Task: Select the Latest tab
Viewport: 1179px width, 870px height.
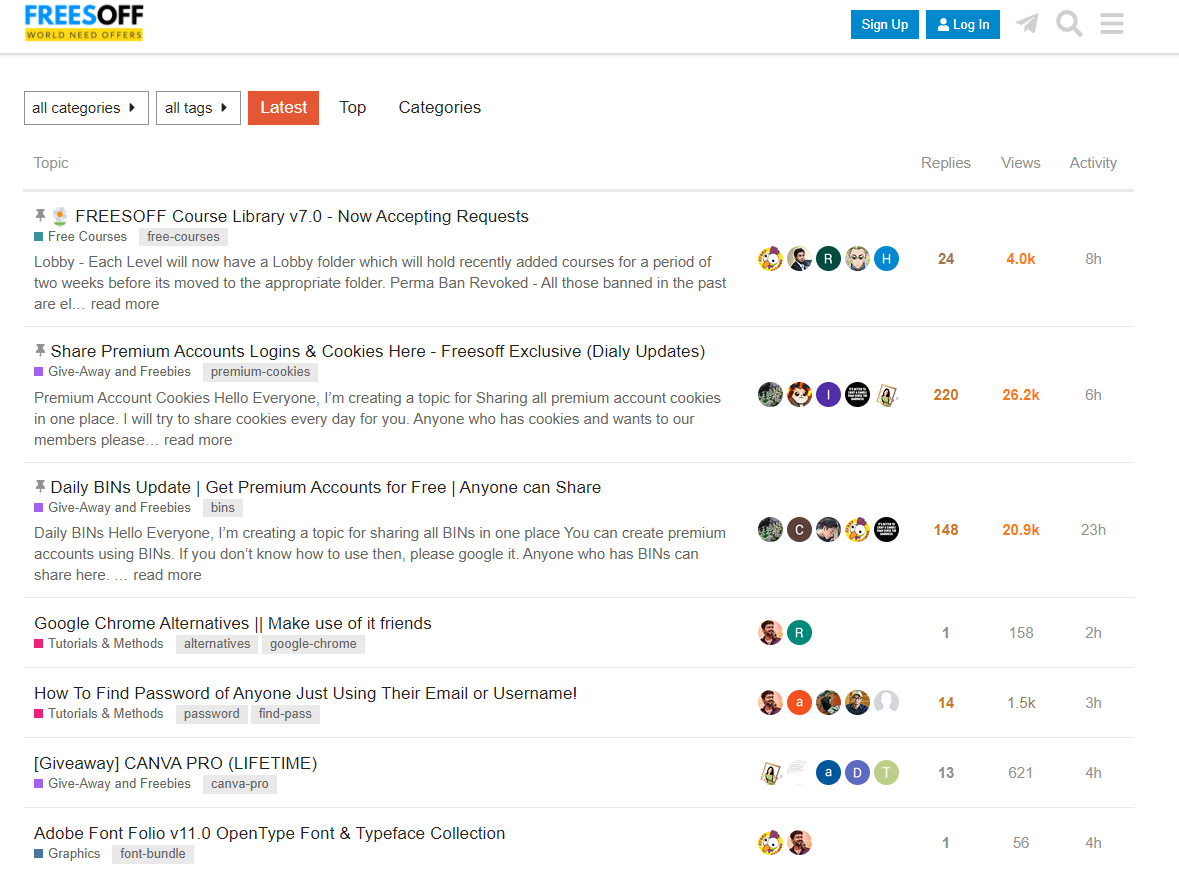Action: click(283, 108)
